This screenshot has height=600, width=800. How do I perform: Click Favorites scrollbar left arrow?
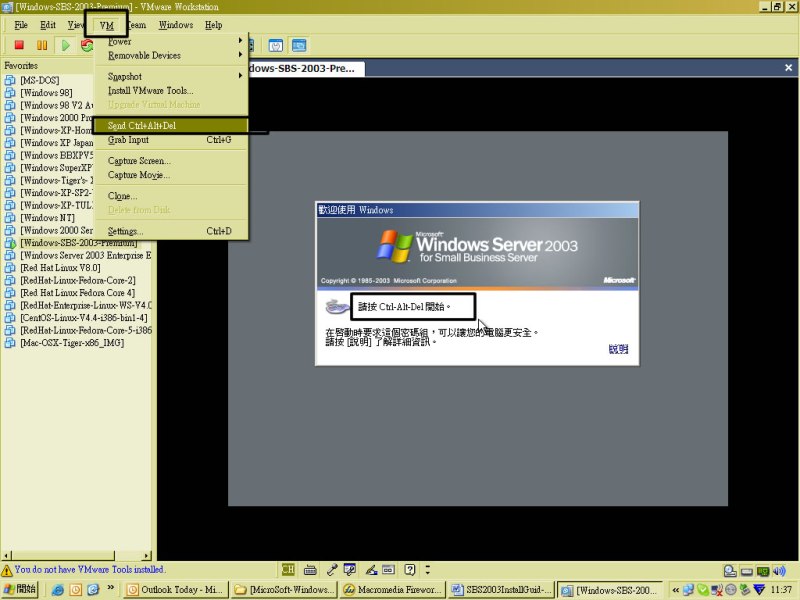pyautogui.click(x=6, y=556)
